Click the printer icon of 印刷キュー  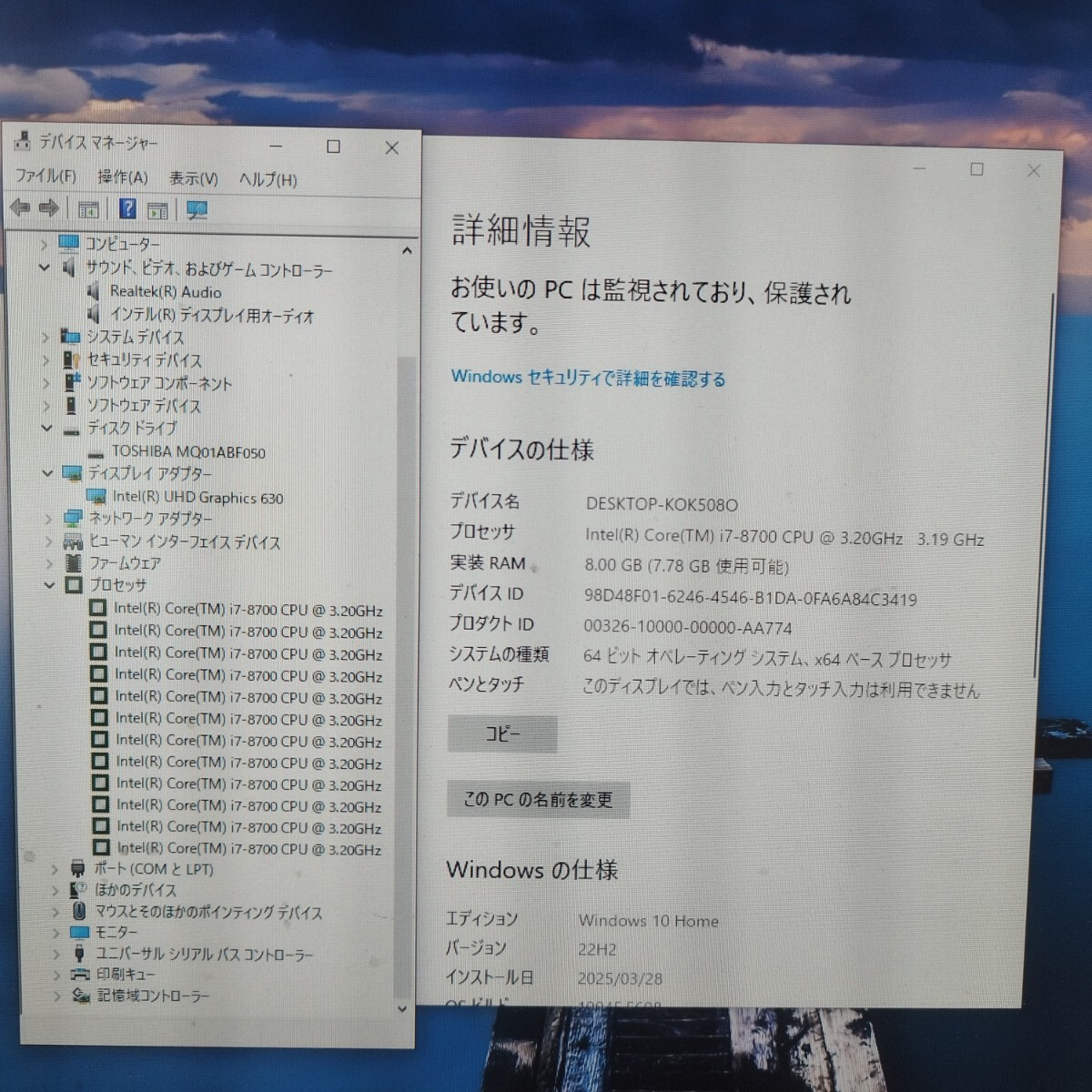[82, 975]
